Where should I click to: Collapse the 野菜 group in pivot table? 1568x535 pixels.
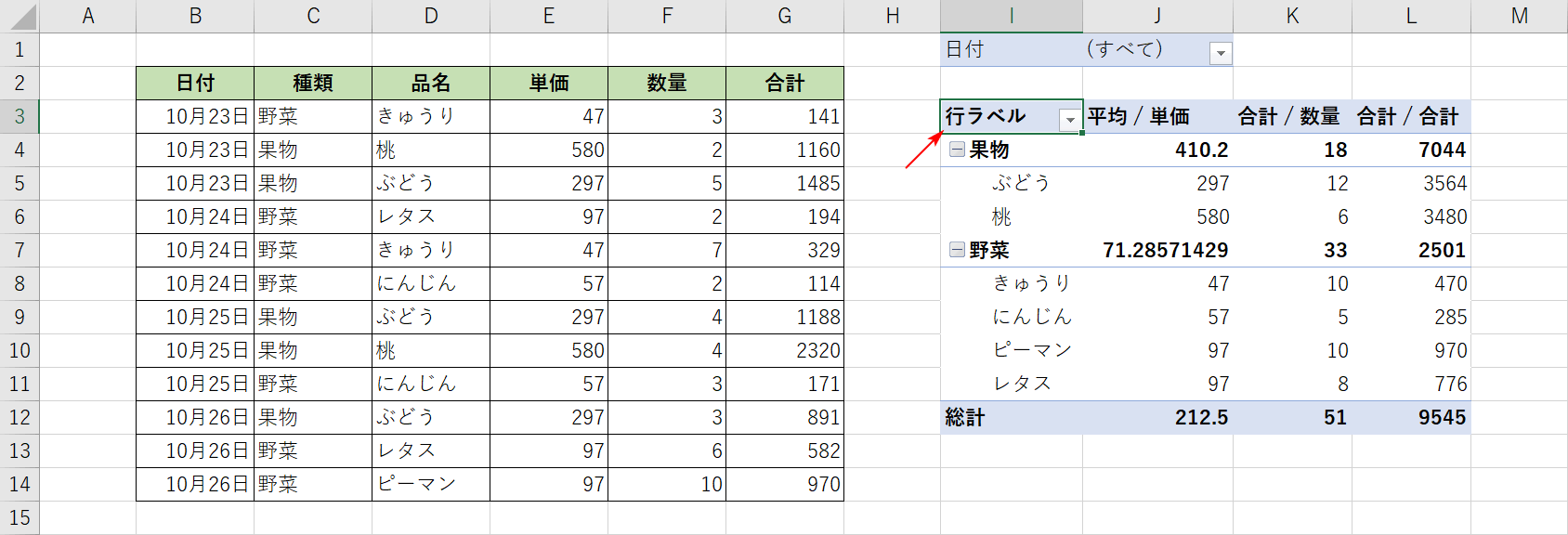tap(957, 250)
